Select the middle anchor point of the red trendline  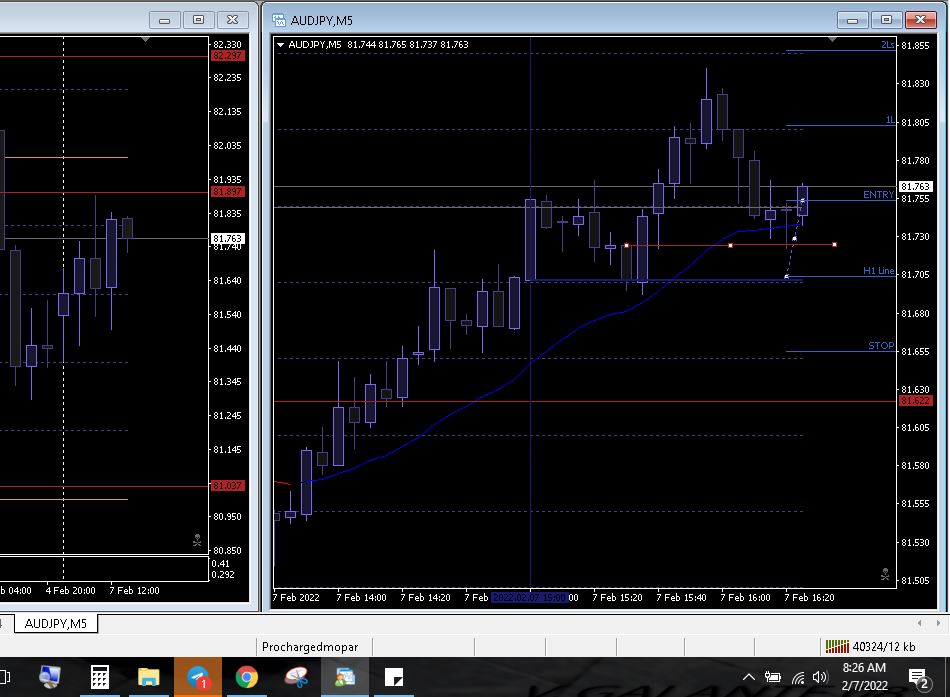click(x=730, y=245)
